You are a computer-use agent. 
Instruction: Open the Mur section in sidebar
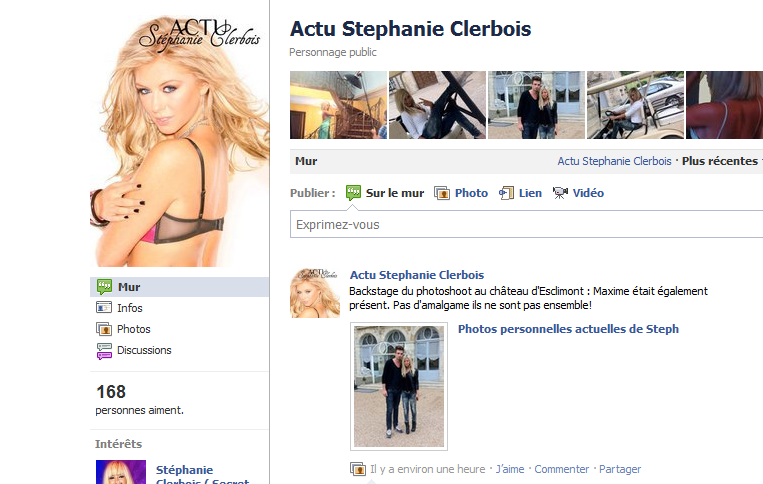(180, 287)
